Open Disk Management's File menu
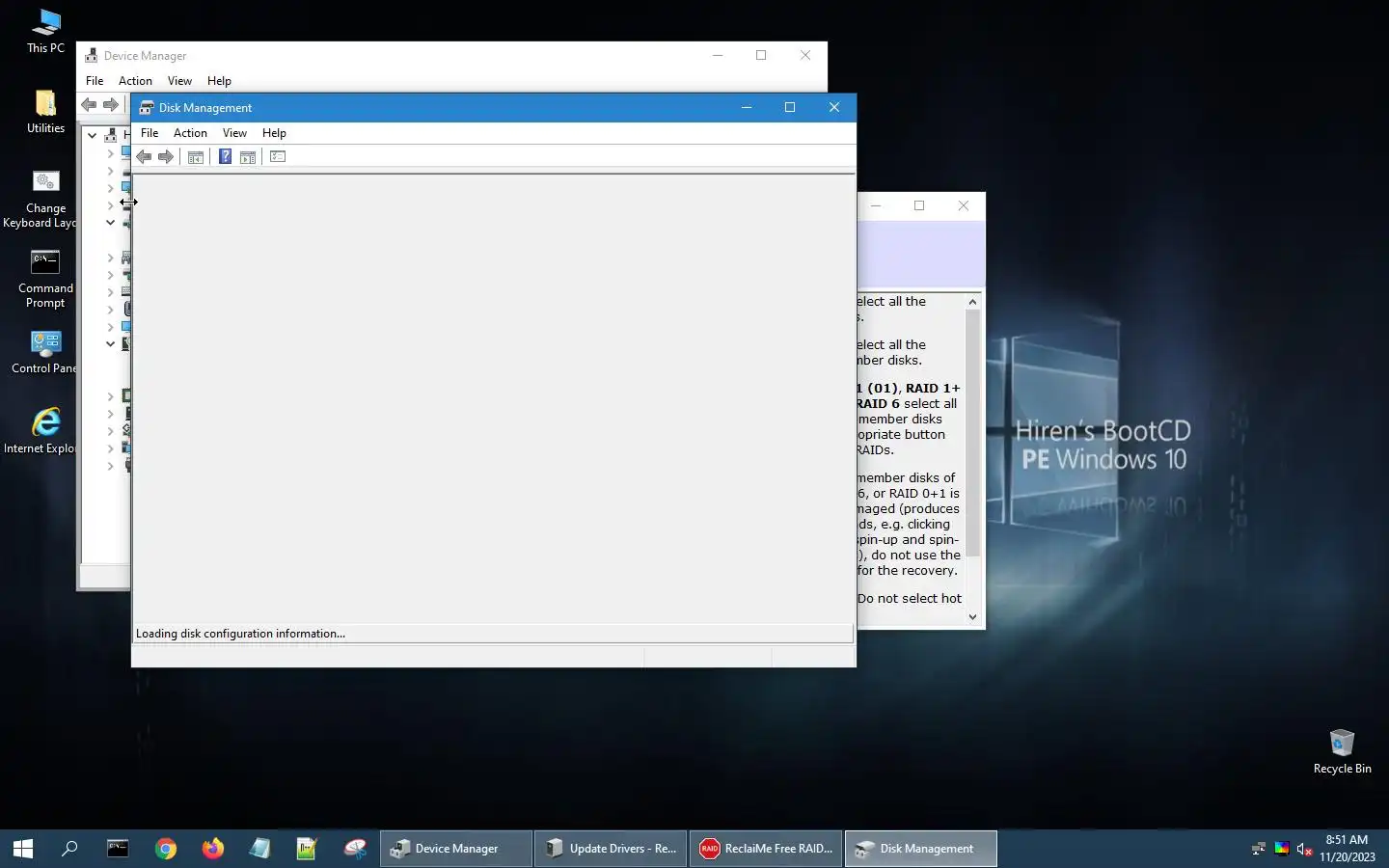 coord(150,133)
